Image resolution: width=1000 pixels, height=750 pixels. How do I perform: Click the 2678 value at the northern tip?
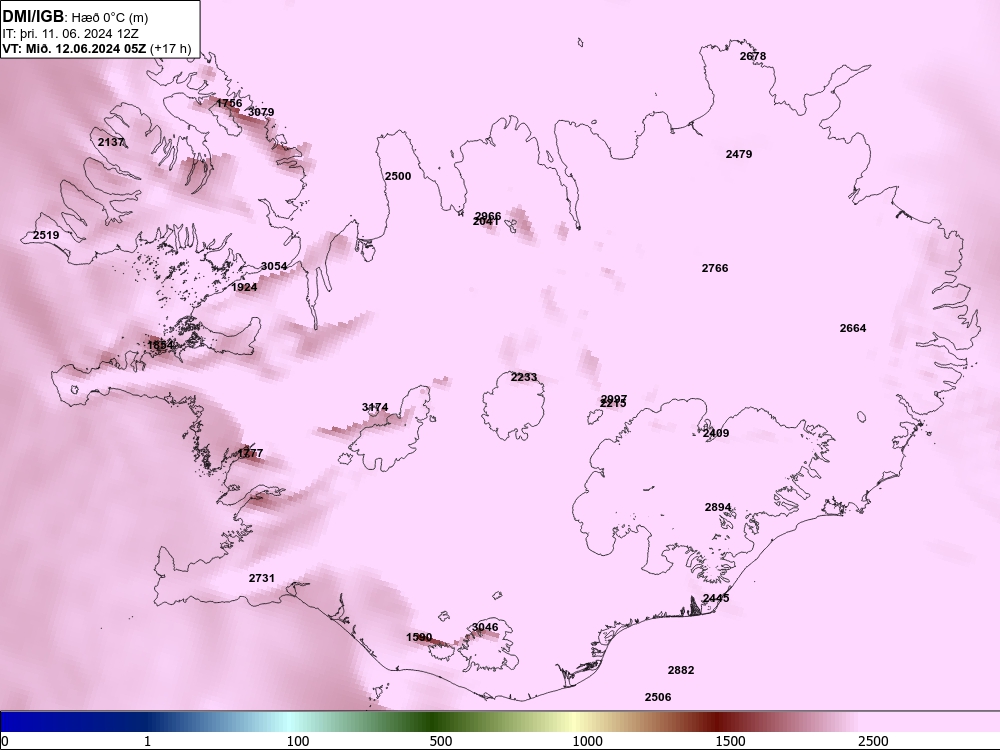pos(753,56)
